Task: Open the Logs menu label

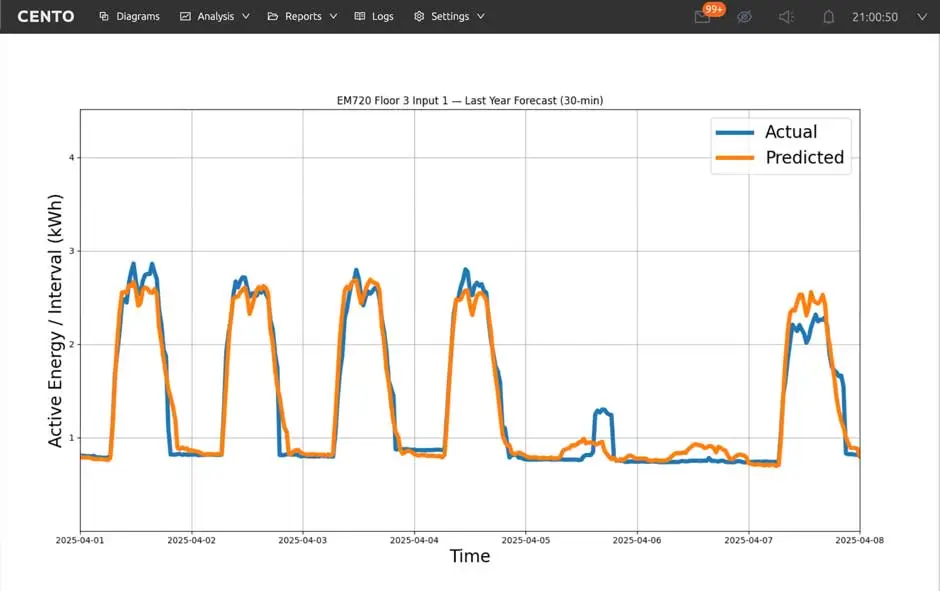Action: point(382,17)
